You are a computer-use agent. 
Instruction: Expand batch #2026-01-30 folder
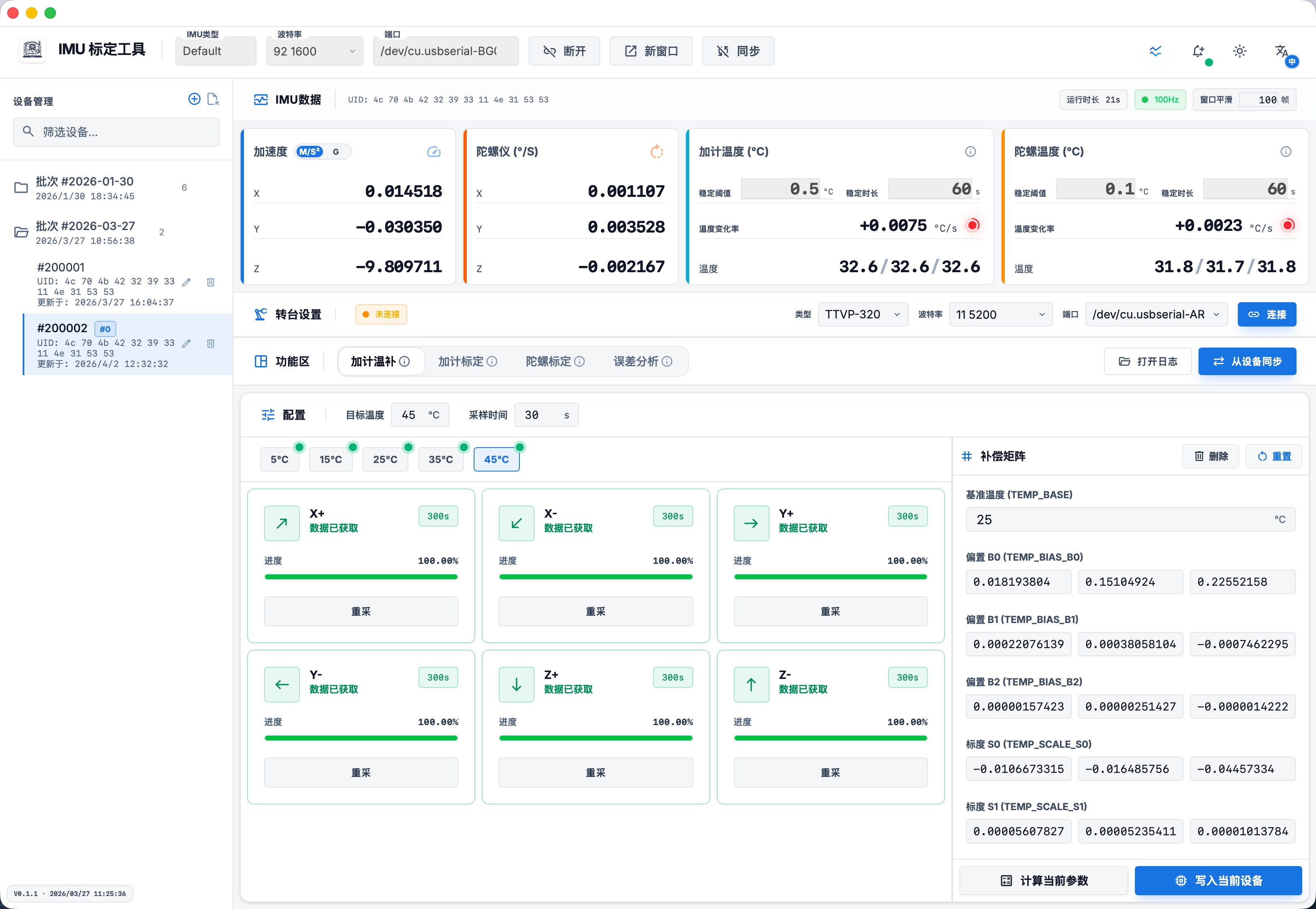coord(21,188)
